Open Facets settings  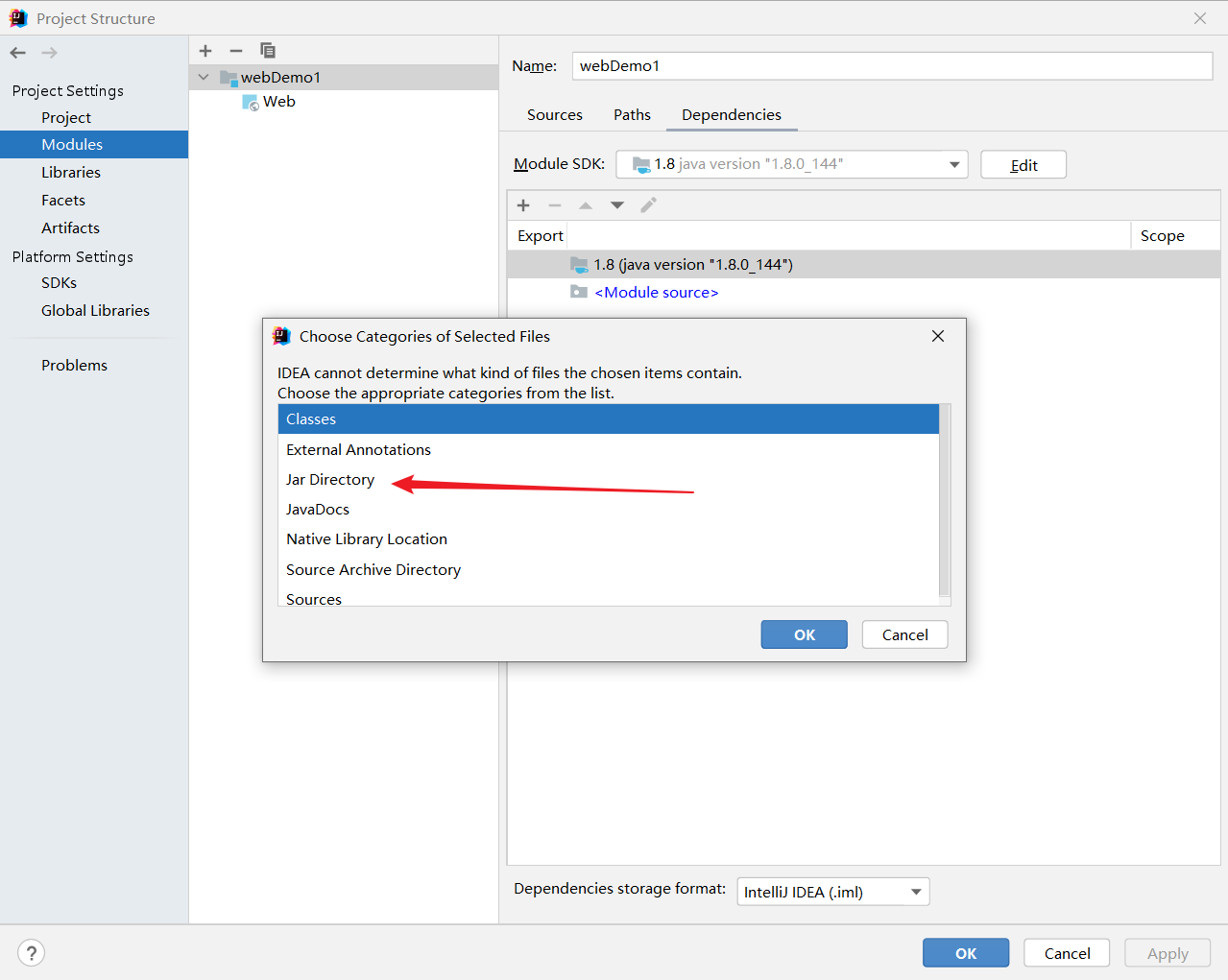[63, 201]
